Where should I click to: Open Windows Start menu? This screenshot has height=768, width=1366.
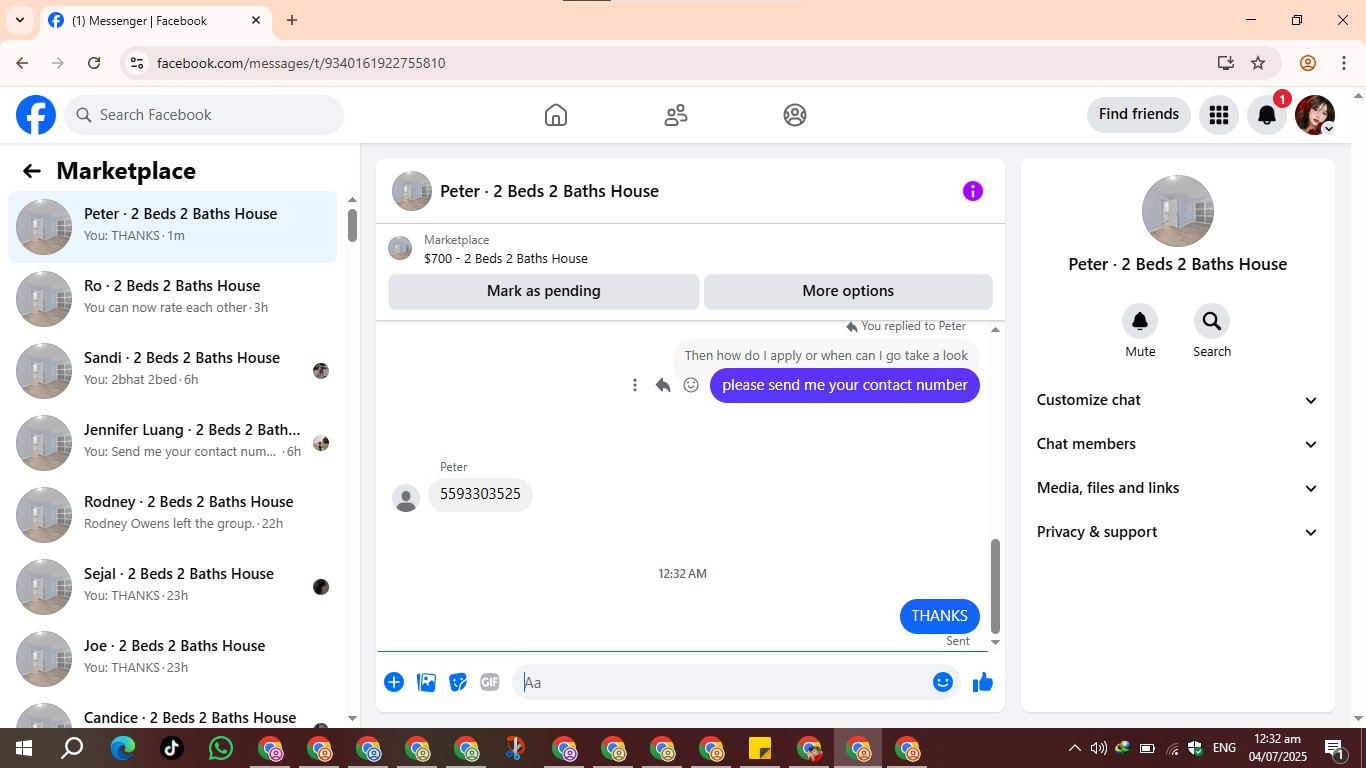pyautogui.click(x=24, y=748)
